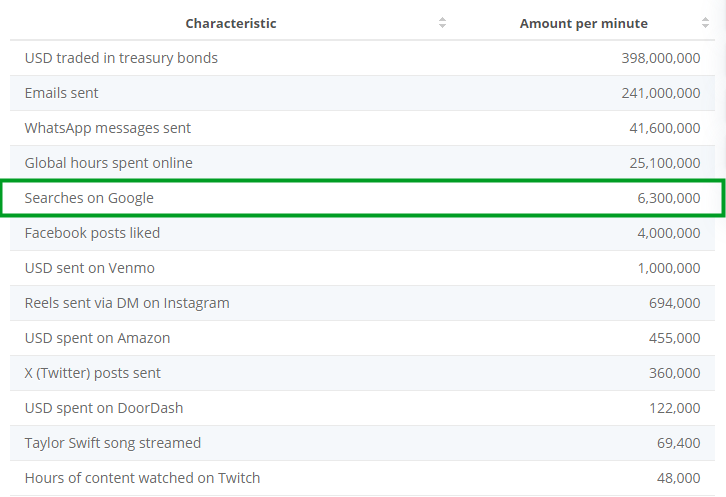
Task: Click the 398,000,000 treasury bonds value
Action: pos(661,58)
